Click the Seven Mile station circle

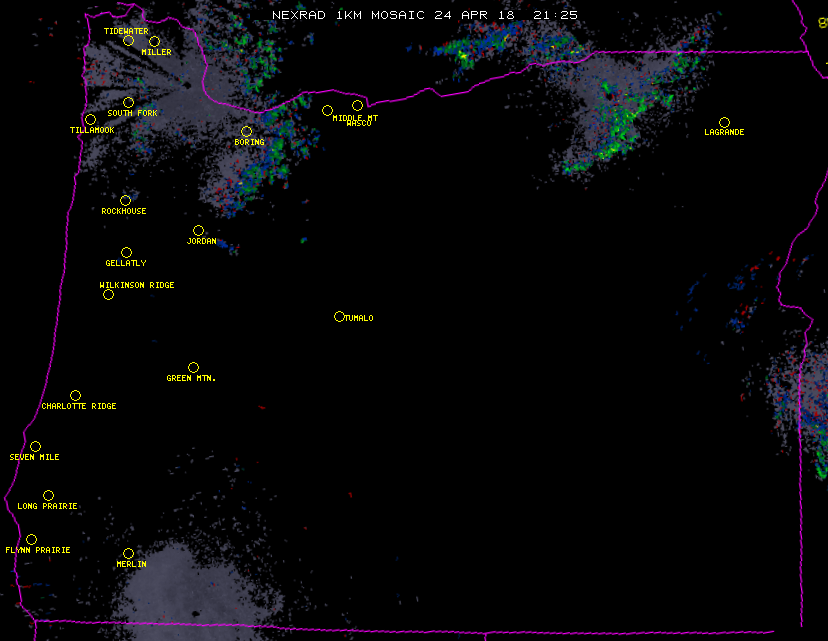coord(35,446)
